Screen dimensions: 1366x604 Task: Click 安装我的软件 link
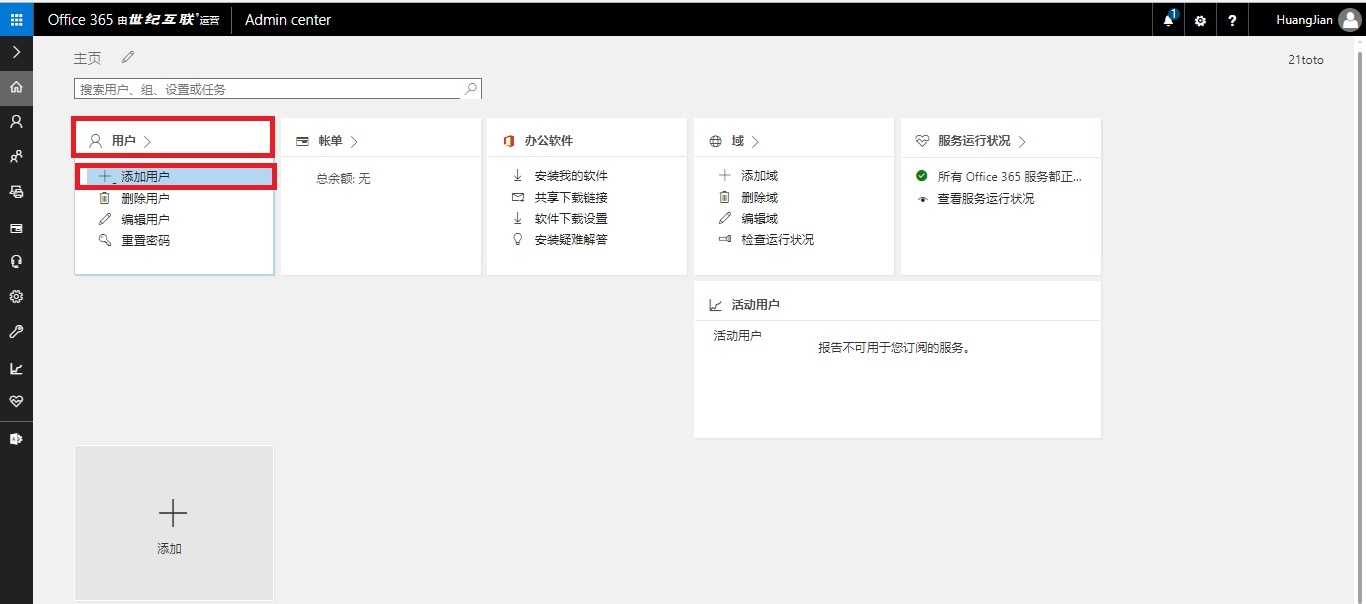(x=571, y=176)
